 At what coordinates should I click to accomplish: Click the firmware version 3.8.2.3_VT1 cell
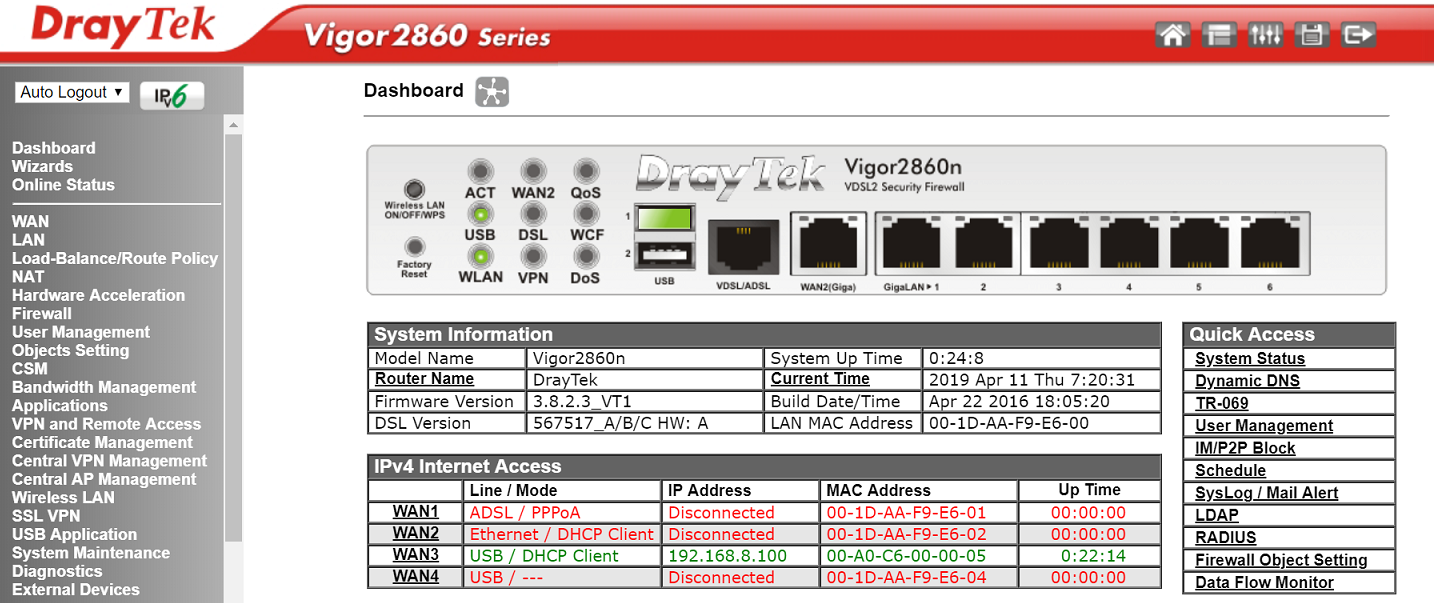tap(644, 402)
